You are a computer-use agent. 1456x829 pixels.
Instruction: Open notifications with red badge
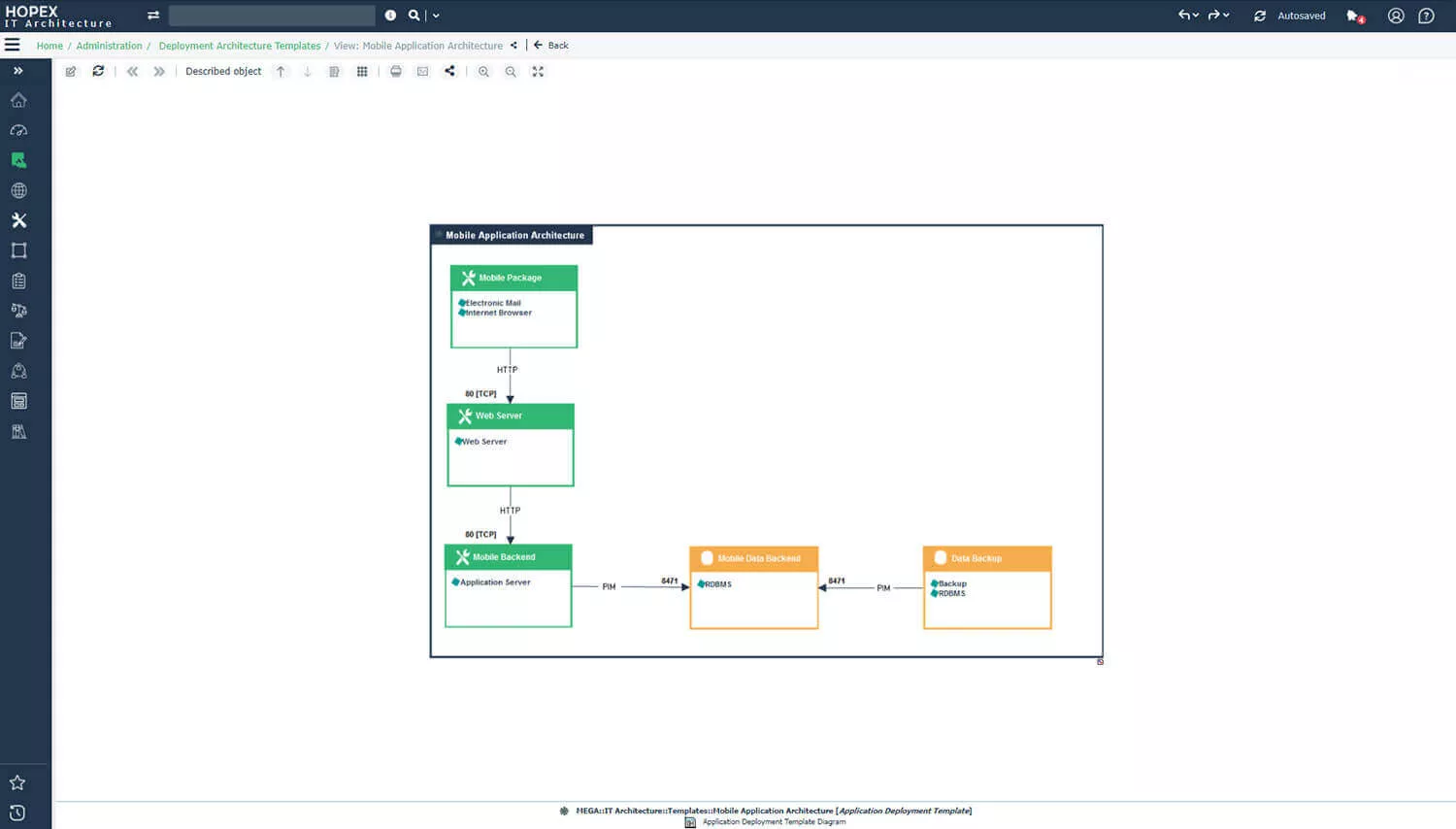click(x=1355, y=16)
